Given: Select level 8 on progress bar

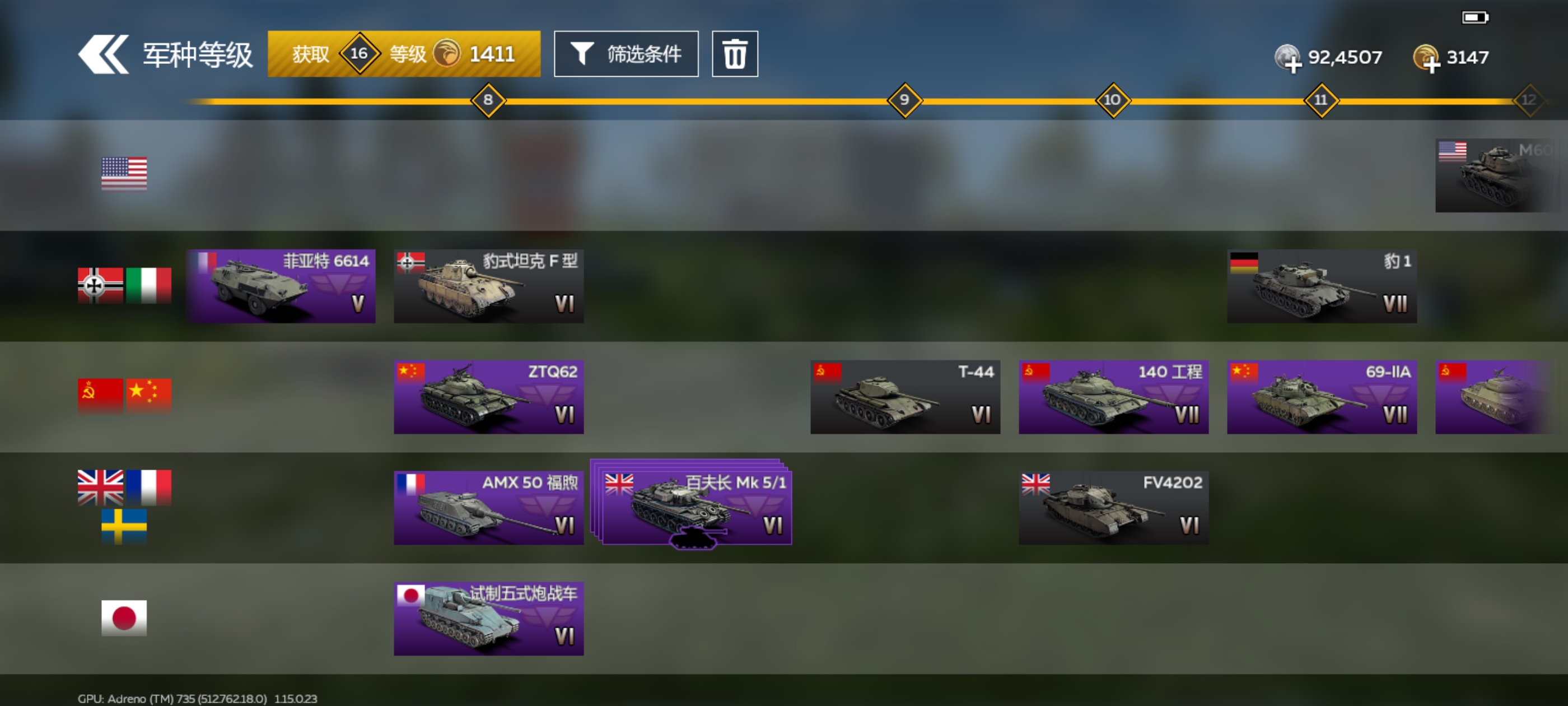Looking at the screenshot, I should (488, 100).
